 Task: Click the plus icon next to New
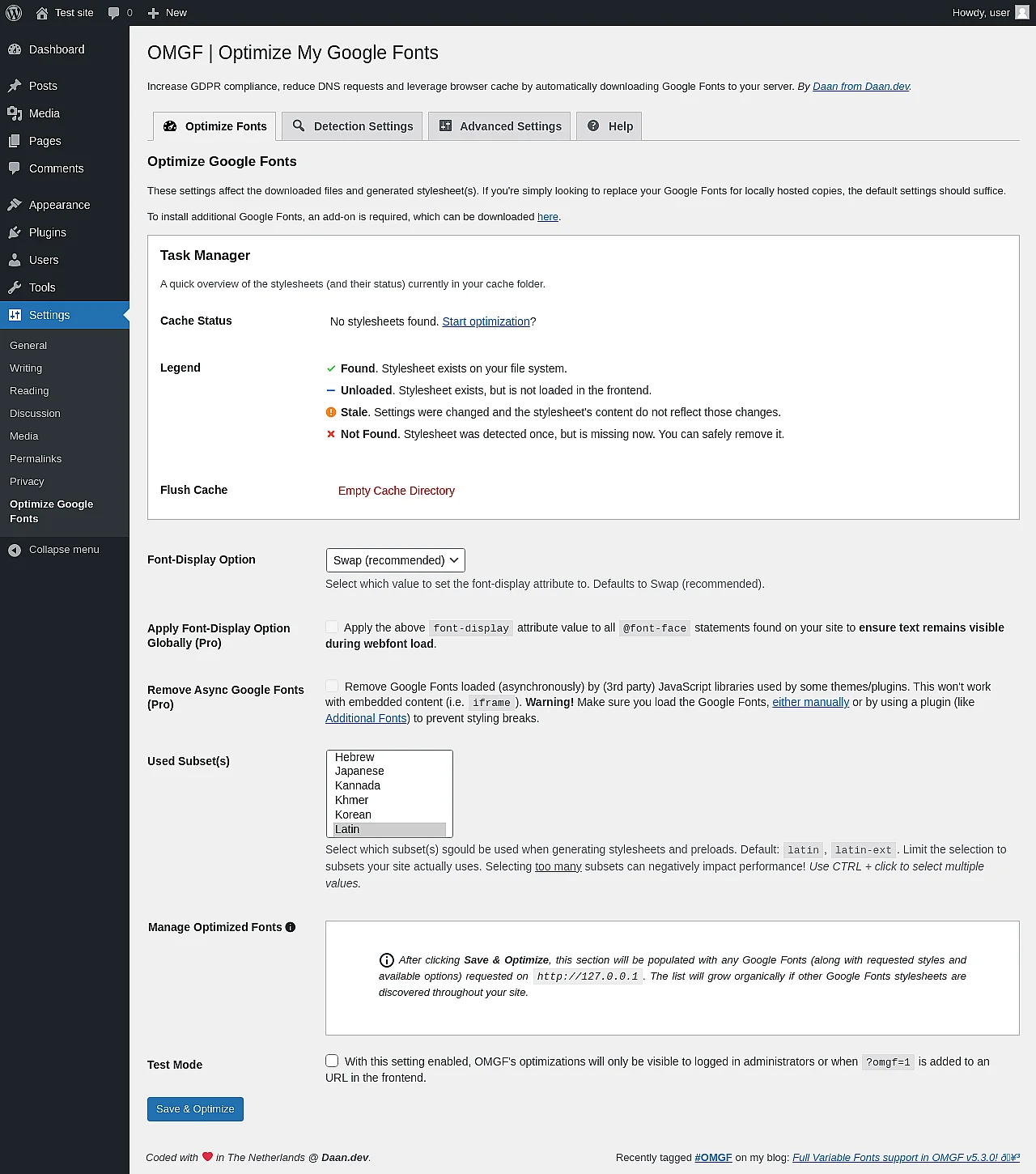click(x=153, y=13)
